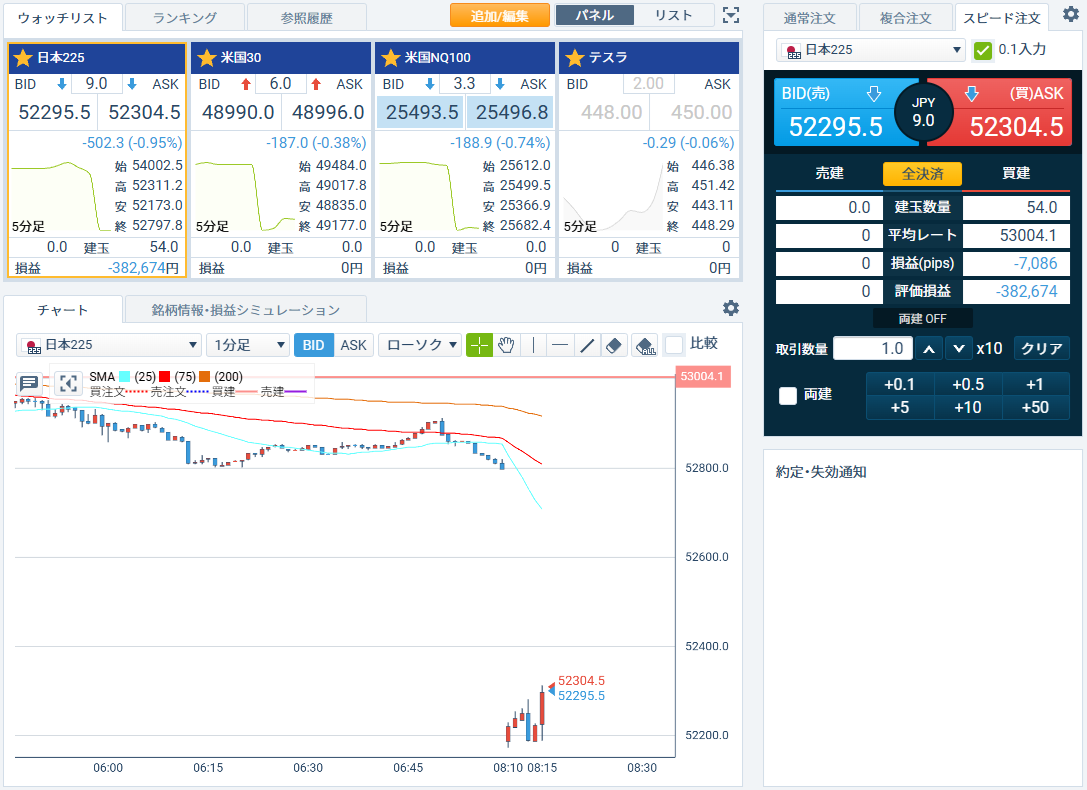This screenshot has width=1087, height=790.
Task: Switch to the ランキング tab
Action: (185, 17)
